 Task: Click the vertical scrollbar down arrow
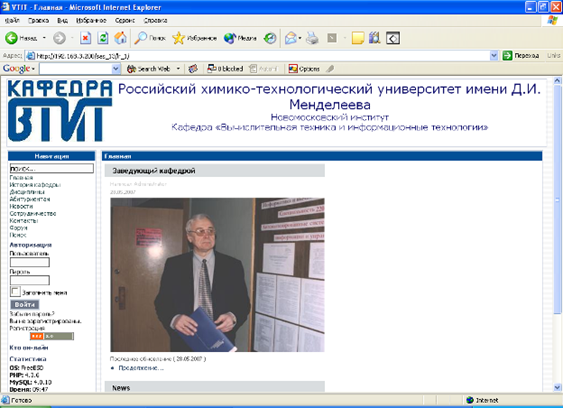(557, 388)
